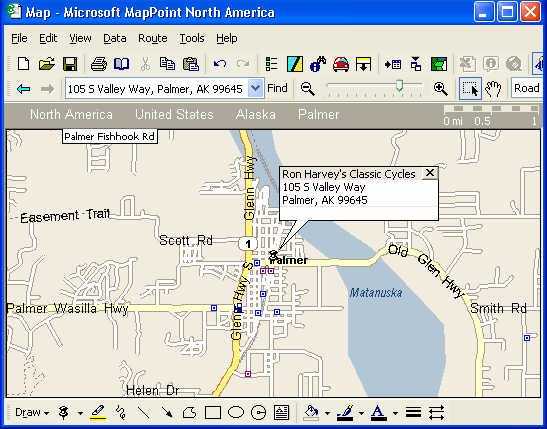Expand the Fill Color dropdown arrow
The height and width of the screenshot is (429, 547).
(327, 413)
